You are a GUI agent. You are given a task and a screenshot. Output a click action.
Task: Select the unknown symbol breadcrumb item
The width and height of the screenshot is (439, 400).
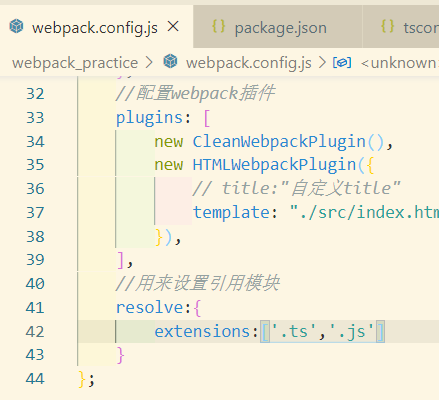[x=400, y=63]
